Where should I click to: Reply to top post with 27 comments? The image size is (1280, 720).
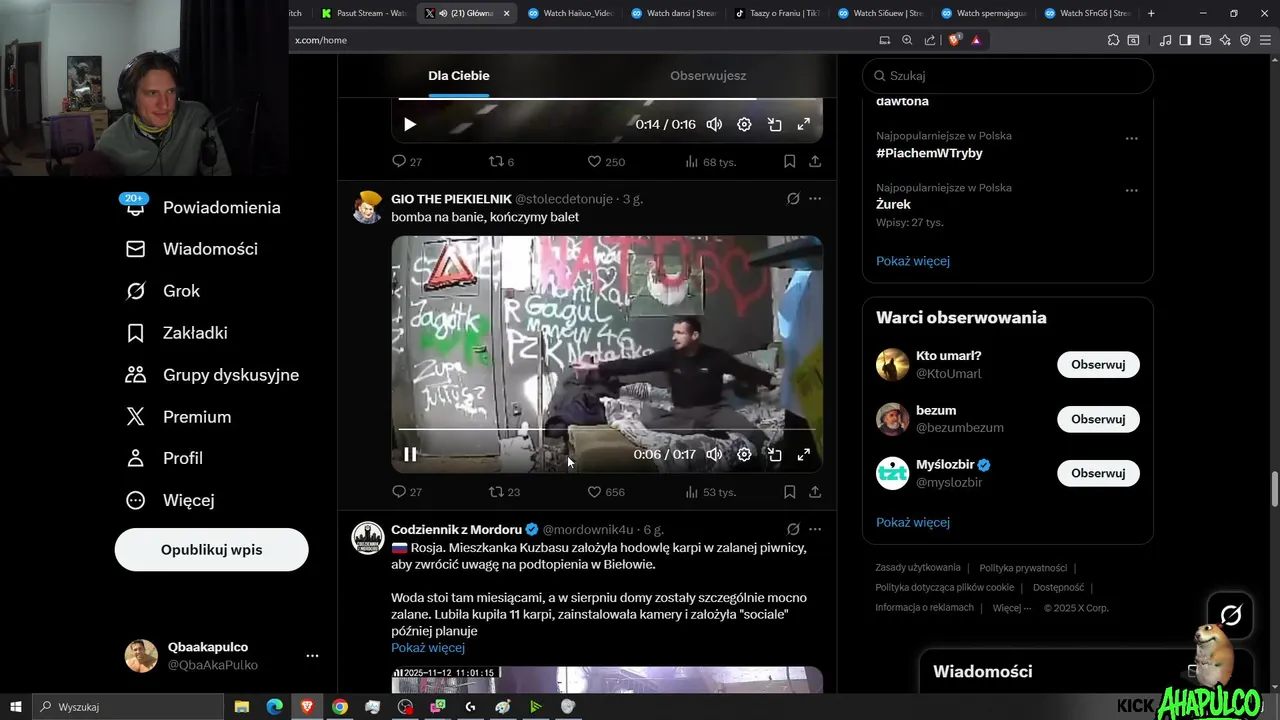[x=407, y=161]
